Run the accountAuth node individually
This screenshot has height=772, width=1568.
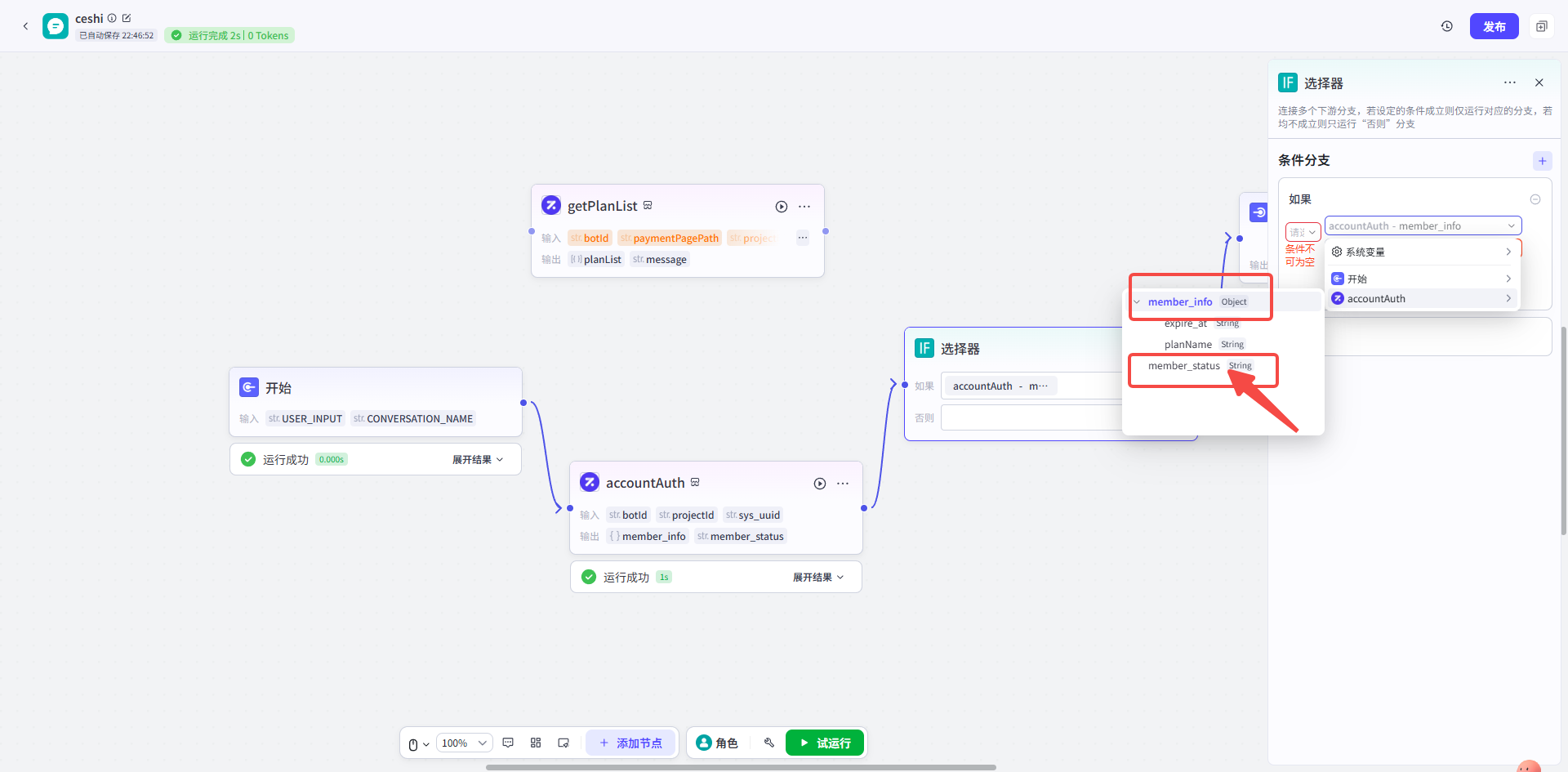point(820,484)
